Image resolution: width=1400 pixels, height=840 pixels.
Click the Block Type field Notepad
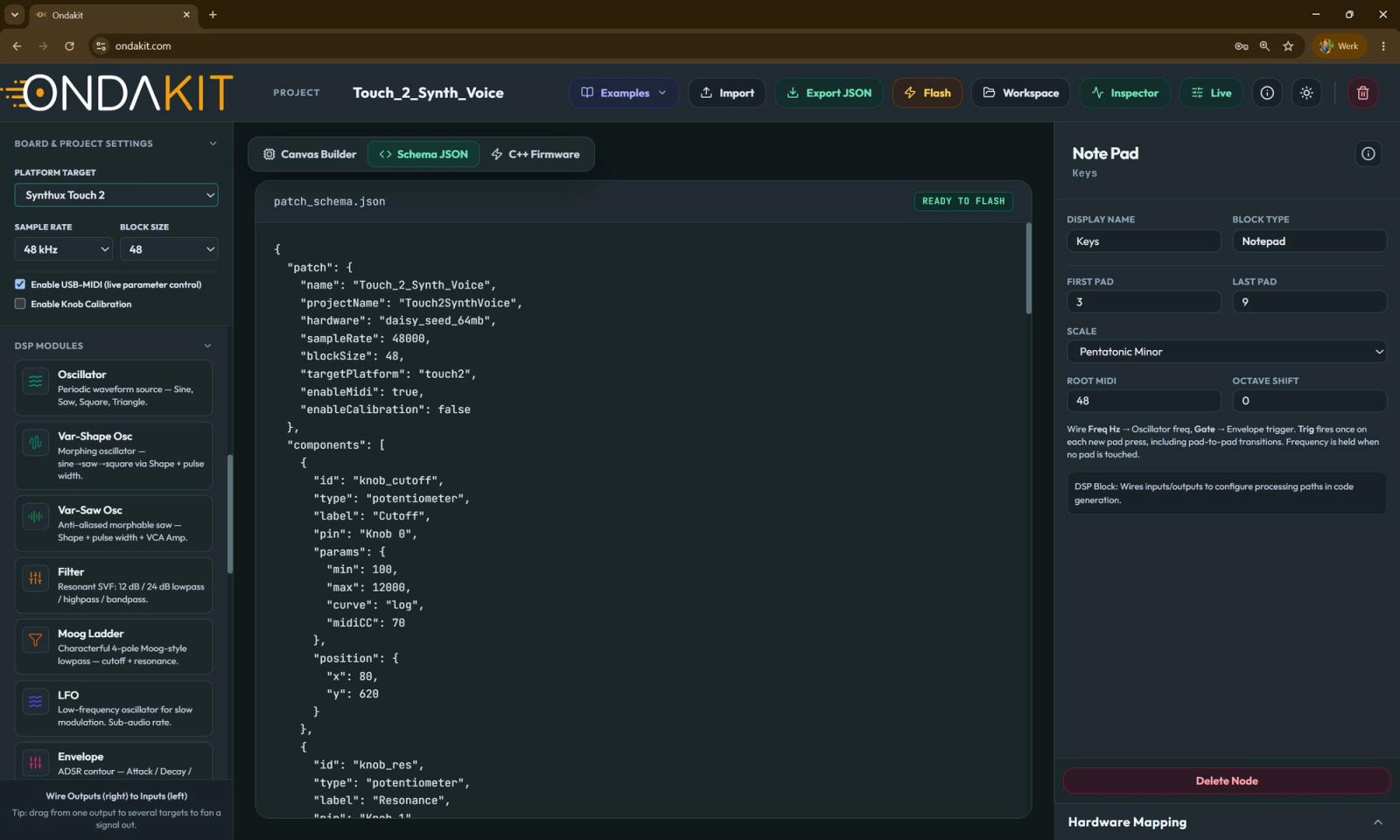[1309, 241]
